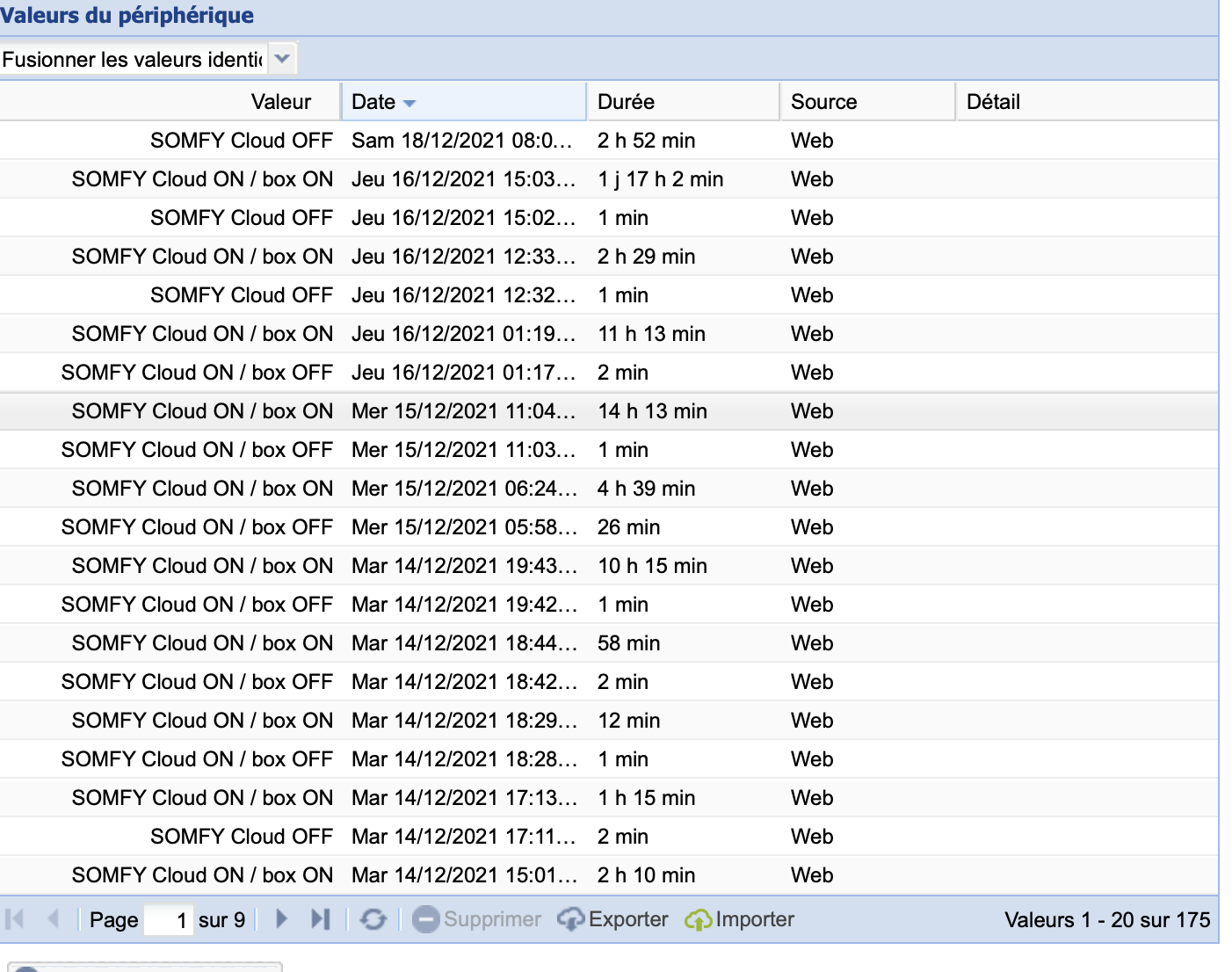Viewport: 1232px width, 972px height.
Task: Click Valeurs 1 - 20 sur 175 status text
Action: click(1107, 920)
